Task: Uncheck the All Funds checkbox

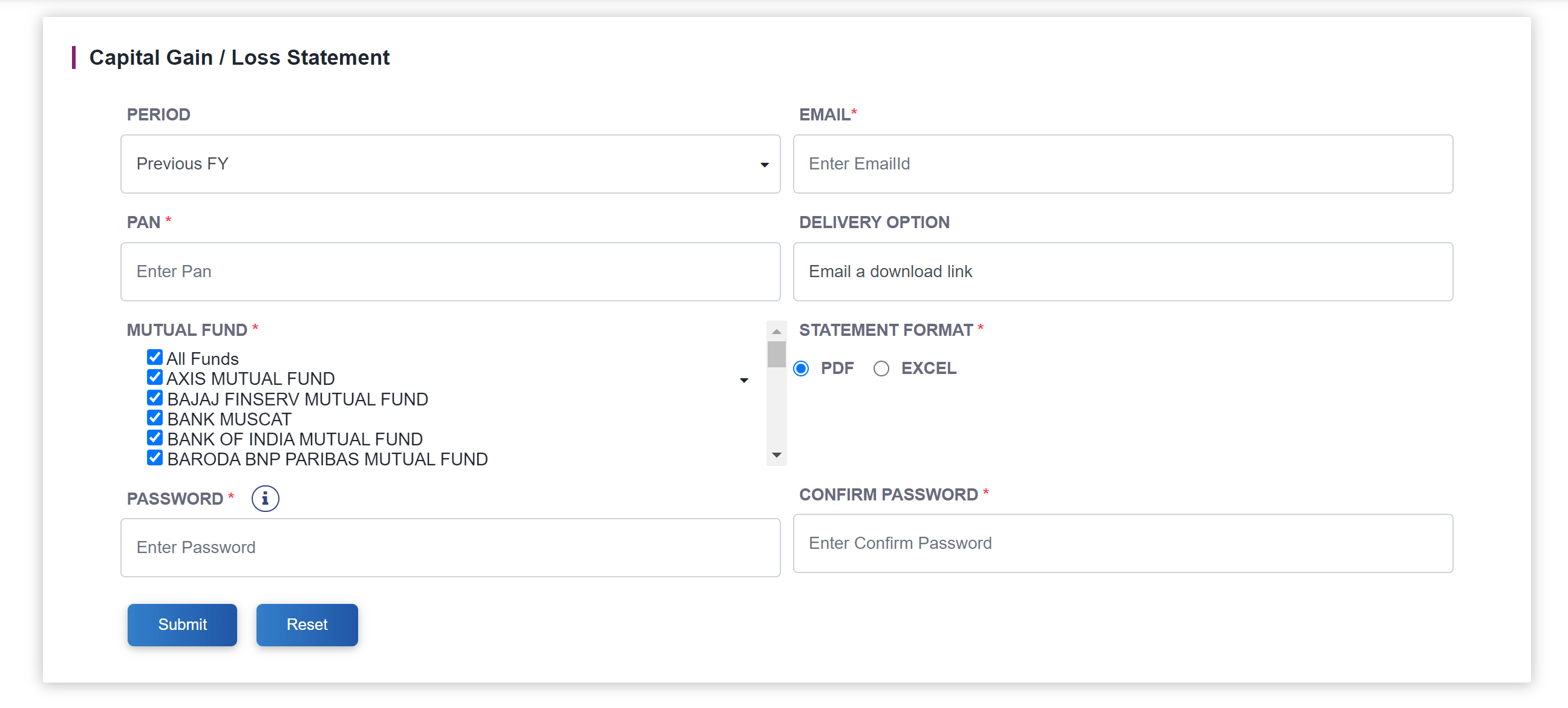Action: [154, 357]
